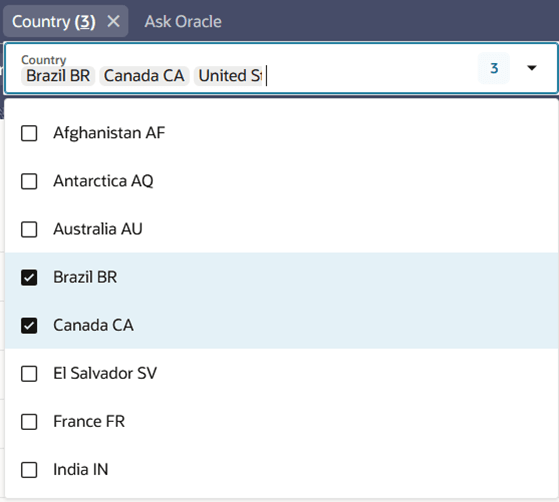Check the Australia AU checkbox
The image size is (559, 502).
tap(29, 229)
